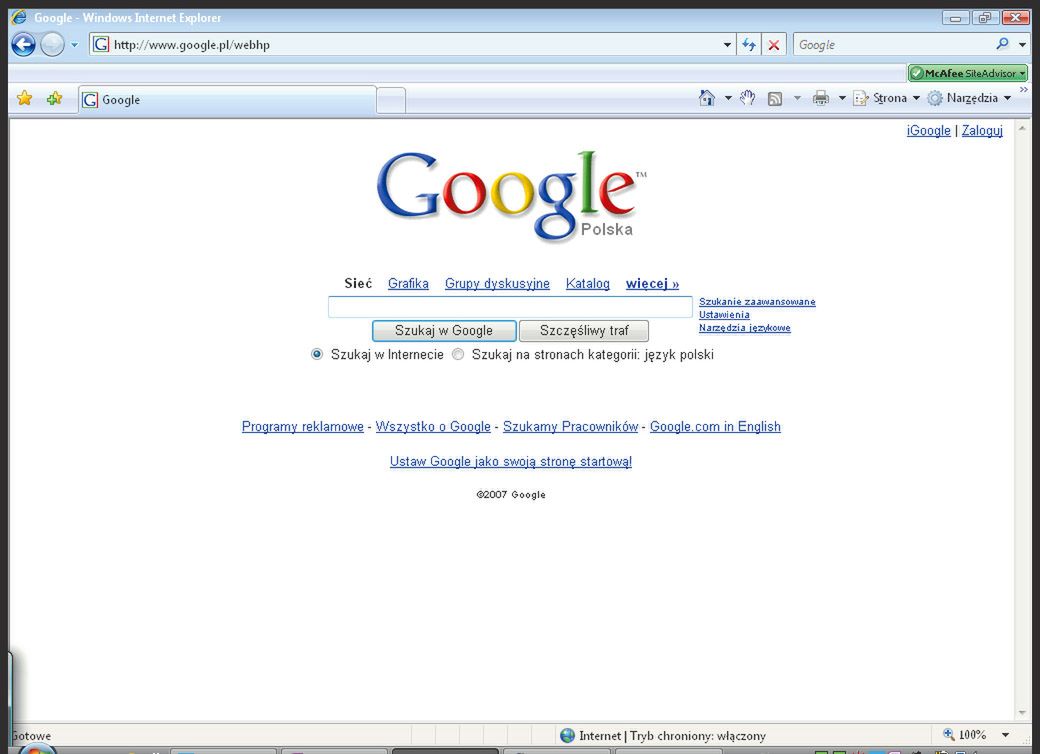Viewport: 1040px width, 754px height.
Task: Click the page scrollbar down arrow
Action: 1021,713
